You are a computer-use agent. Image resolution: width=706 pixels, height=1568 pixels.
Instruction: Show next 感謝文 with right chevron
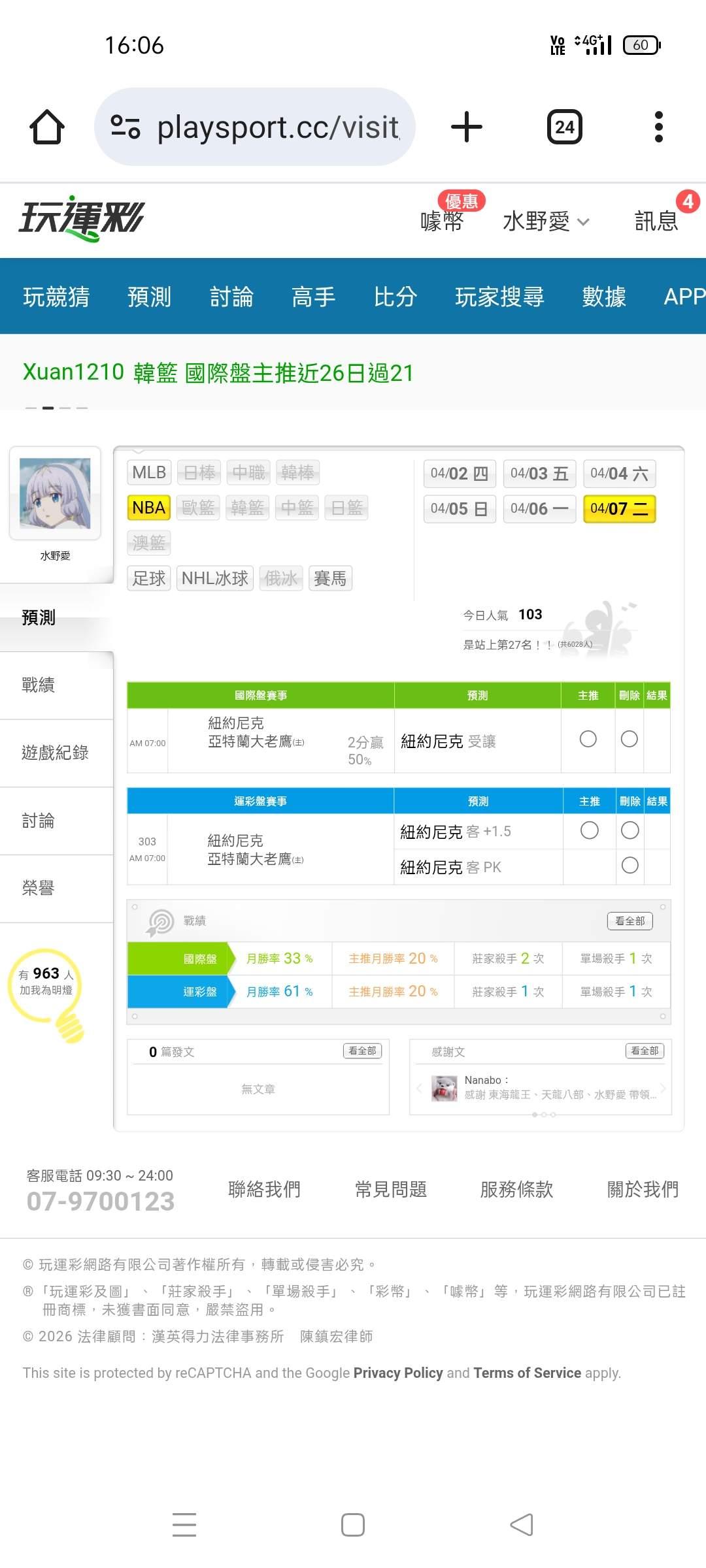point(663,1088)
